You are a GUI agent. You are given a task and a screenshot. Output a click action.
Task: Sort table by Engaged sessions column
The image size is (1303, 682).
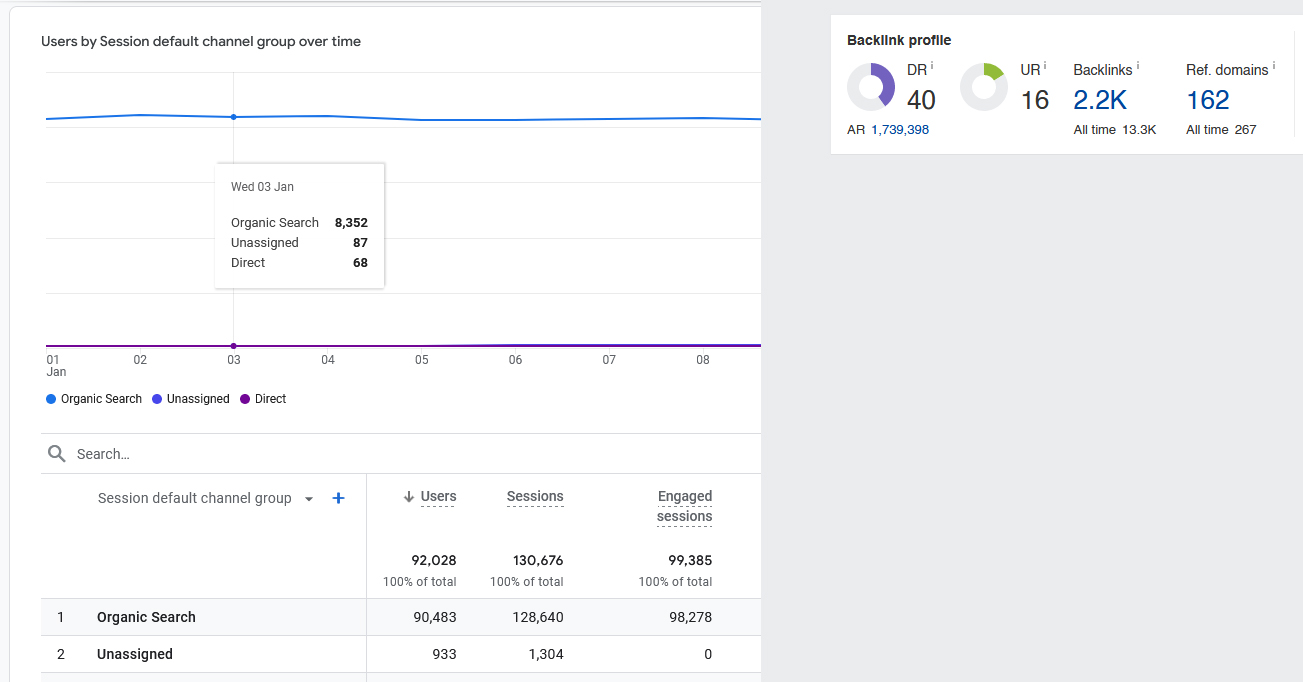[685, 506]
